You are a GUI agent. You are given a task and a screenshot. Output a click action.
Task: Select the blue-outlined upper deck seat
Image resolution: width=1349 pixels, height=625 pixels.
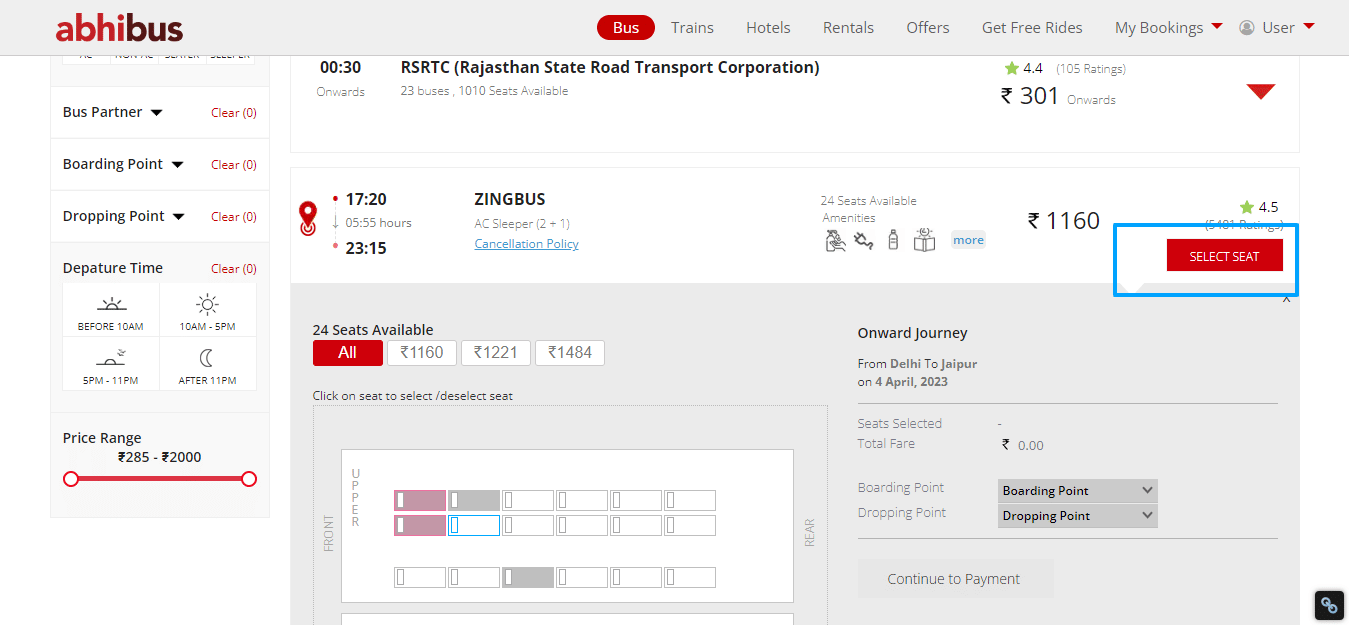click(x=474, y=526)
